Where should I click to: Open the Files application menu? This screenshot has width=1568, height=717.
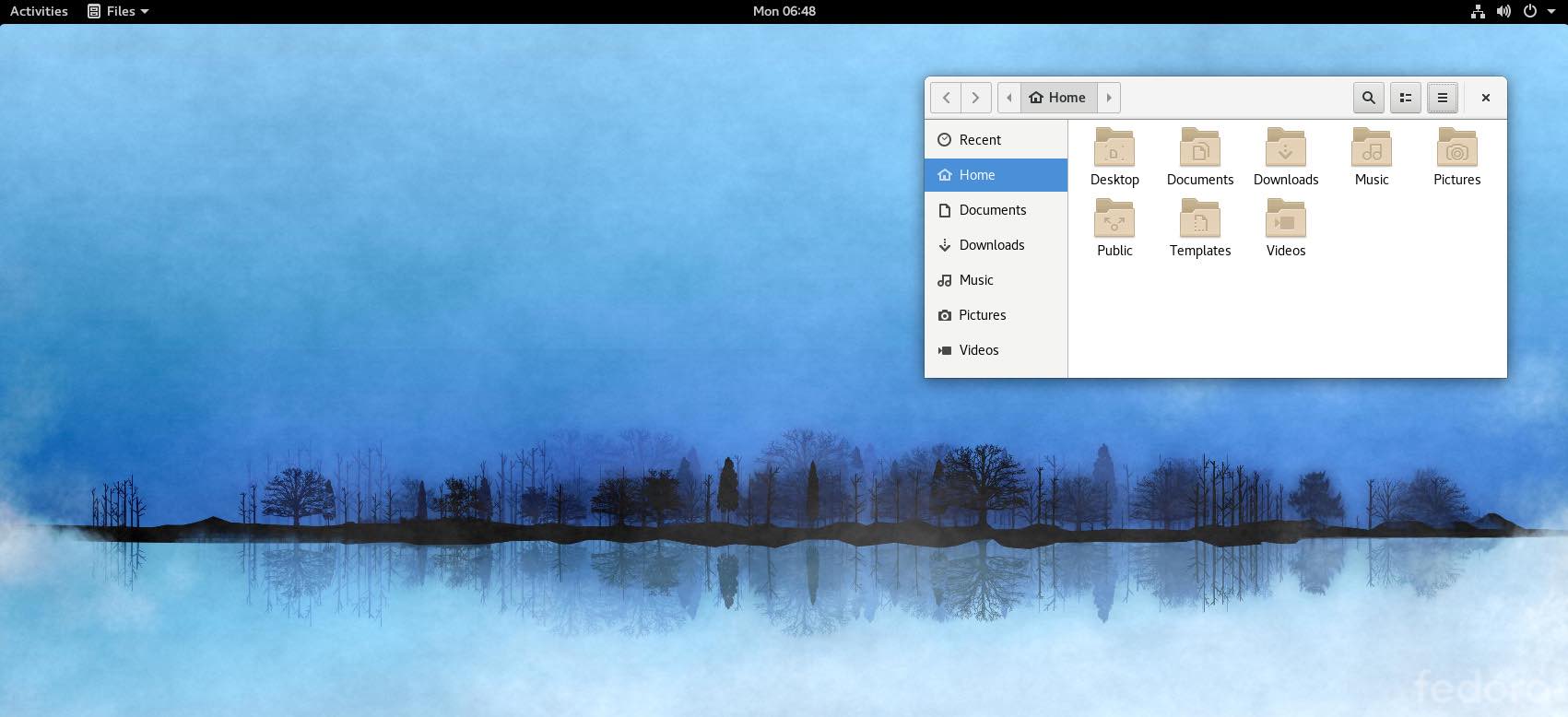118,11
